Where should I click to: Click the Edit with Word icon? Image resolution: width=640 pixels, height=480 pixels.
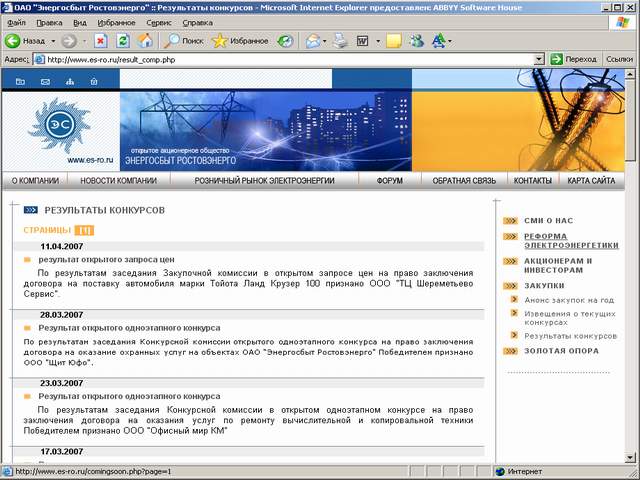[x=362, y=41]
